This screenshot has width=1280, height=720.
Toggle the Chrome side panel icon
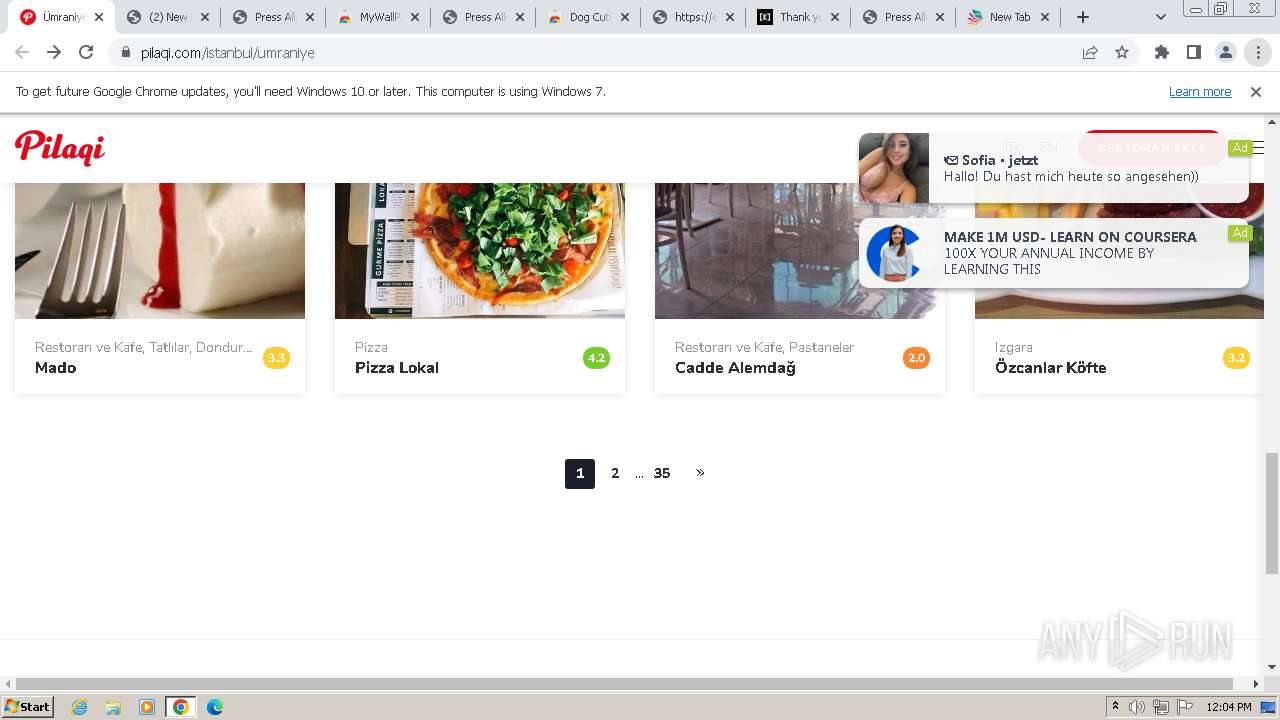click(1194, 53)
